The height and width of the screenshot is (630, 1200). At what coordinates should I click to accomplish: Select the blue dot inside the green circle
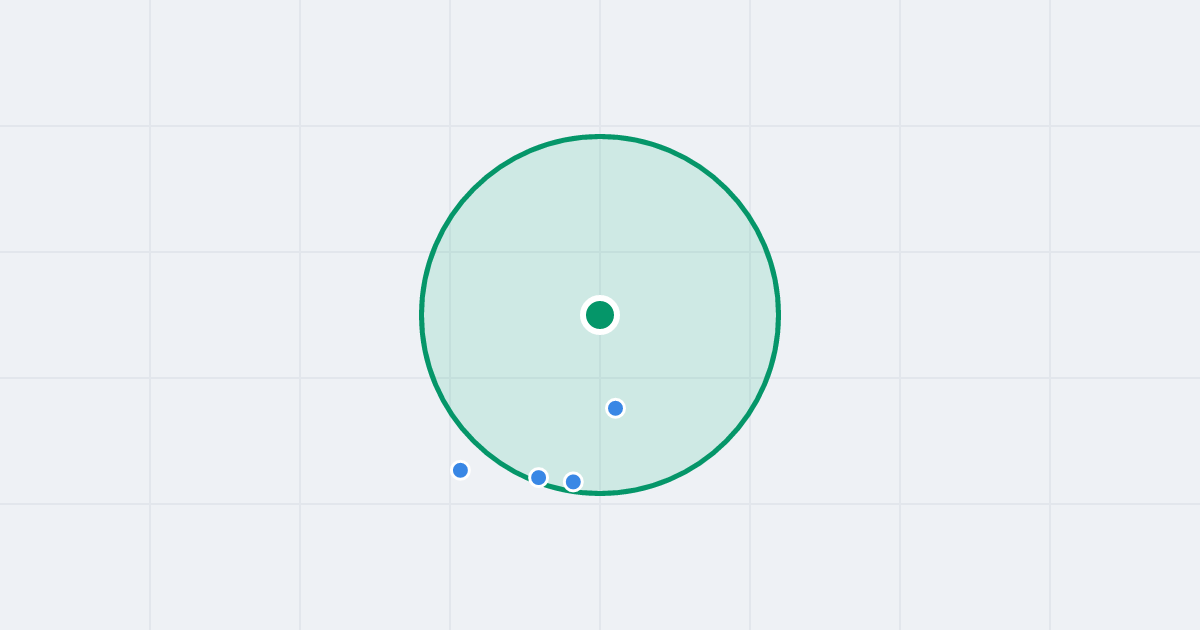[616, 408]
